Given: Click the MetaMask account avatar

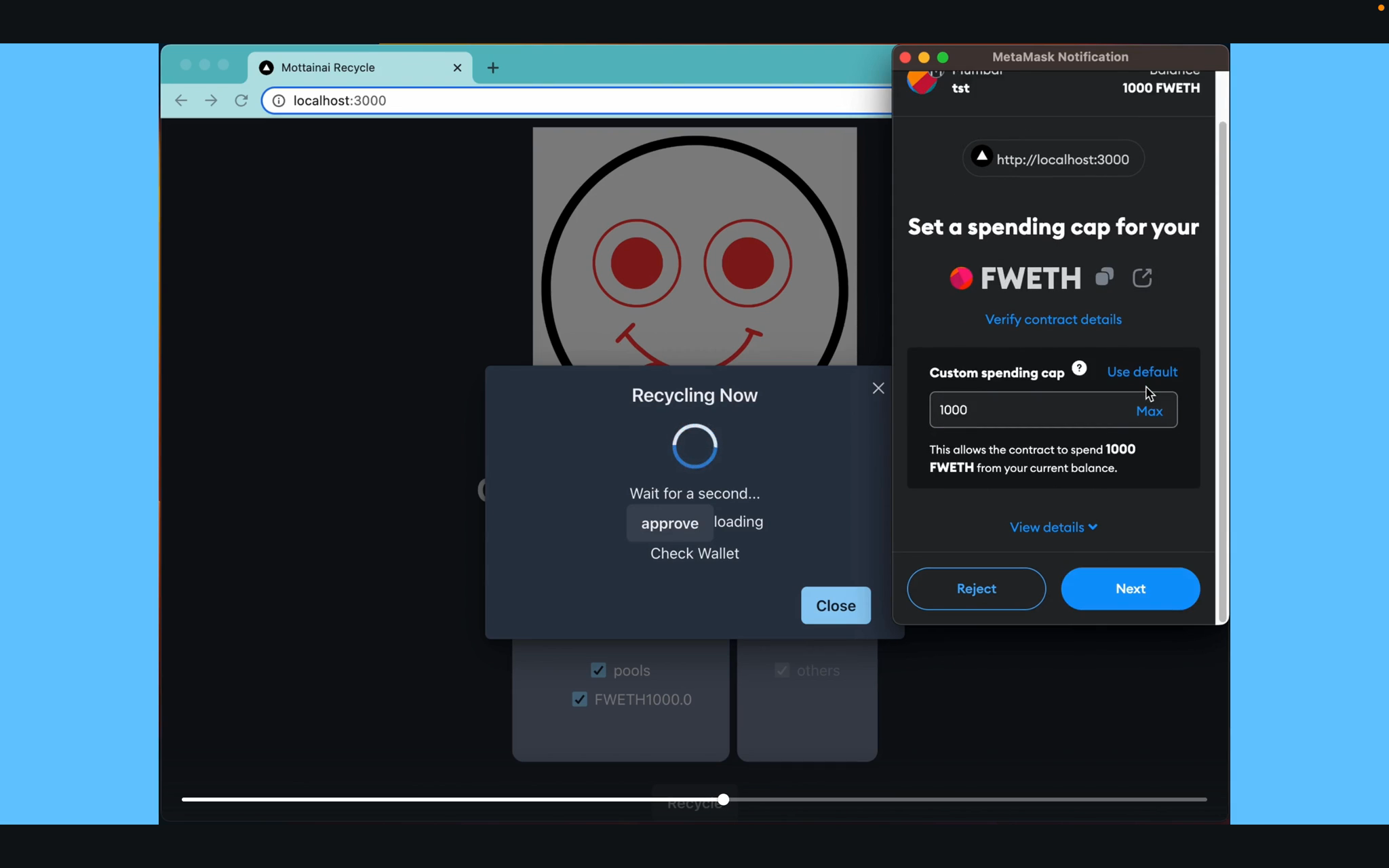Looking at the screenshot, I should [x=922, y=81].
